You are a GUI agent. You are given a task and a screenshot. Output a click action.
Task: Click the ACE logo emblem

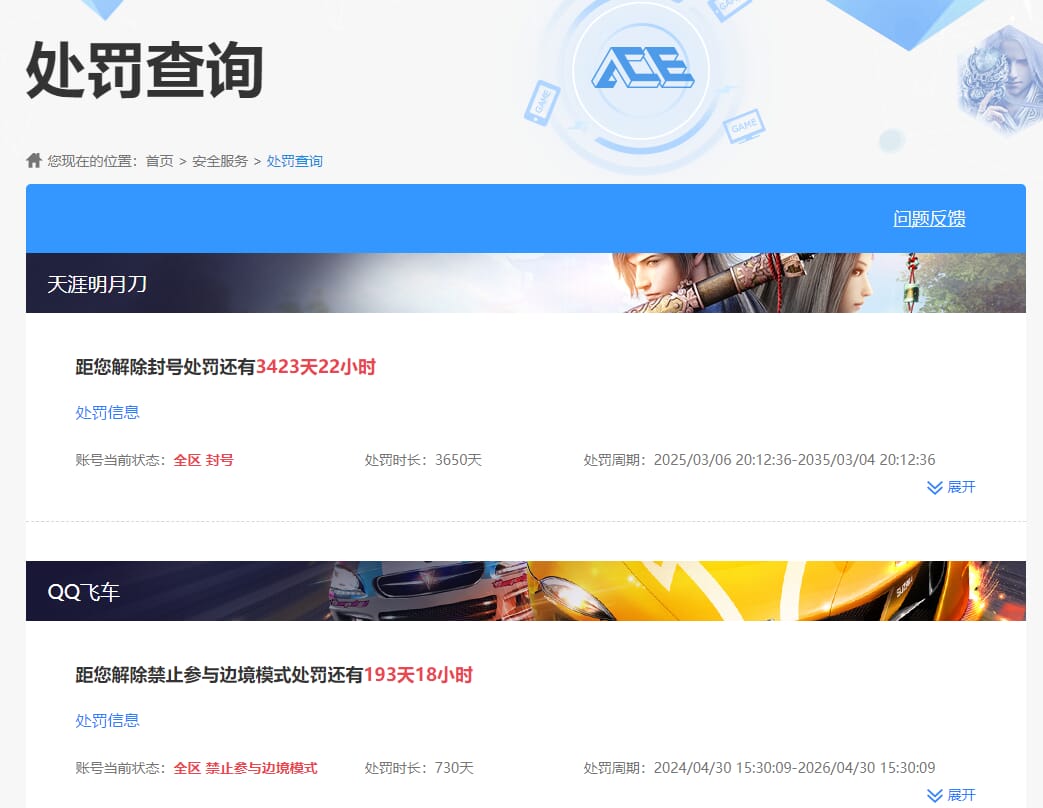641,68
